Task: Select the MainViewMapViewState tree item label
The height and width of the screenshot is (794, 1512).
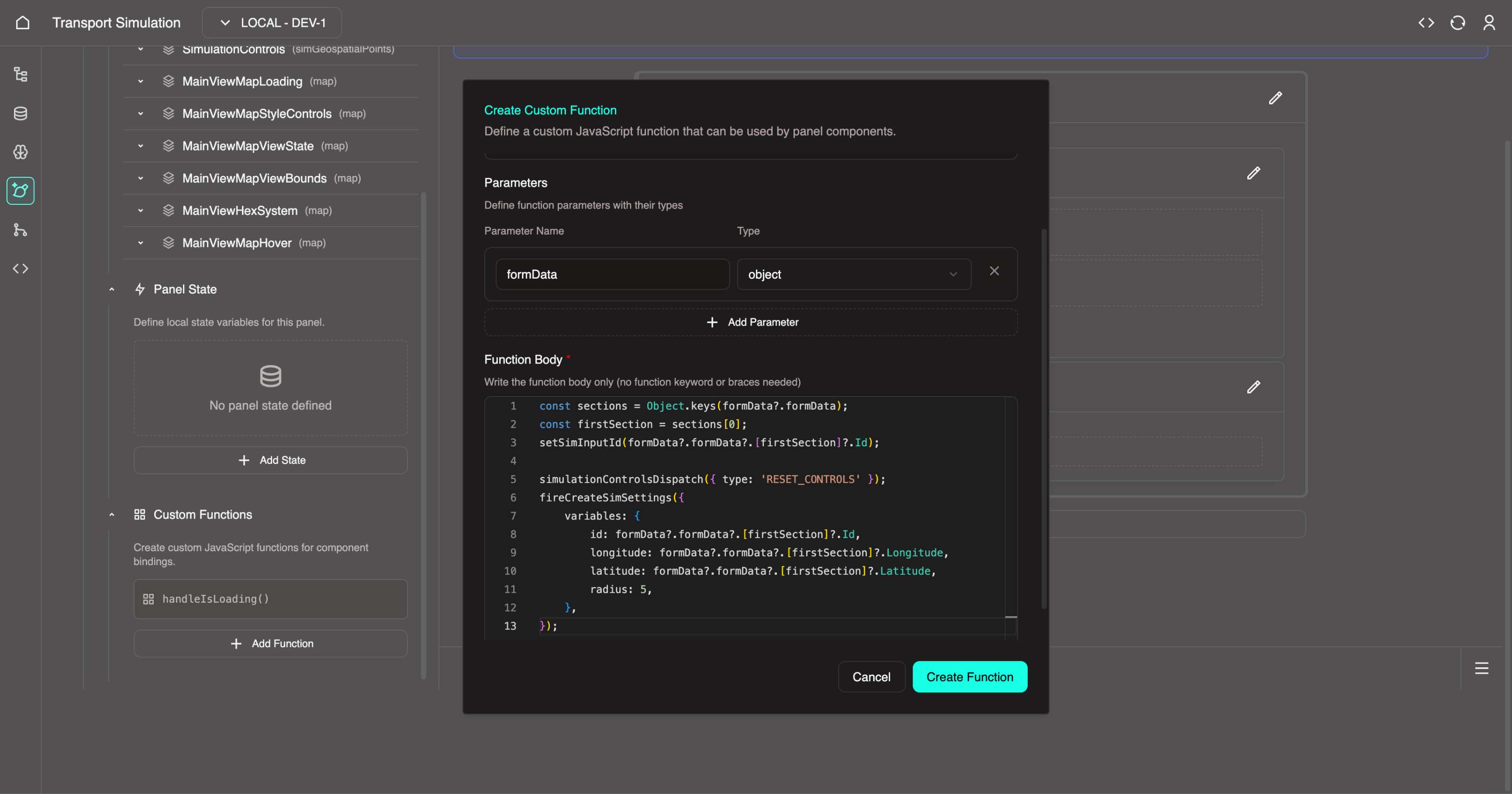Action: pyautogui.click(x=248, y=145)
